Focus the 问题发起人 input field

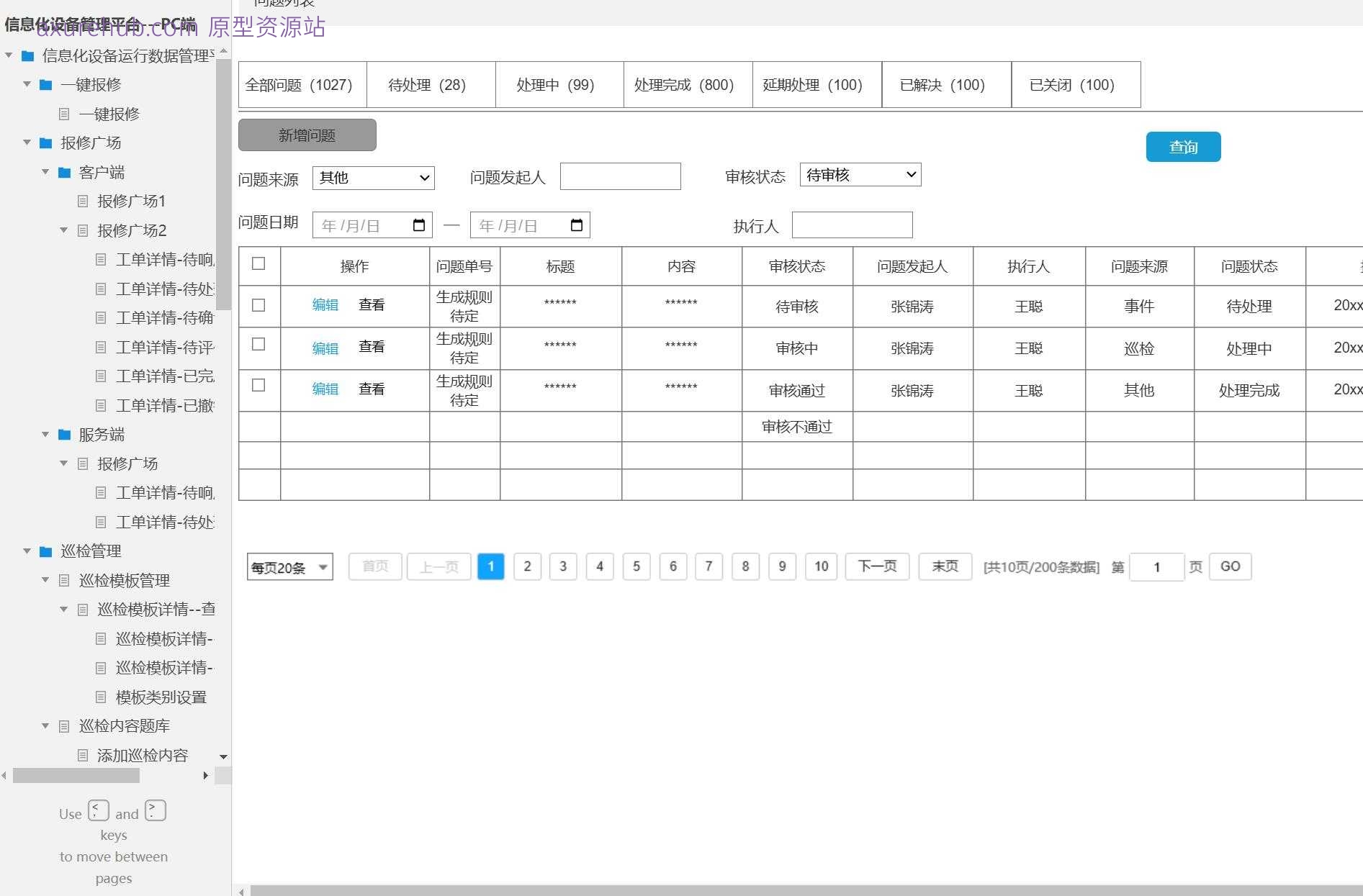tap(621, 176)
